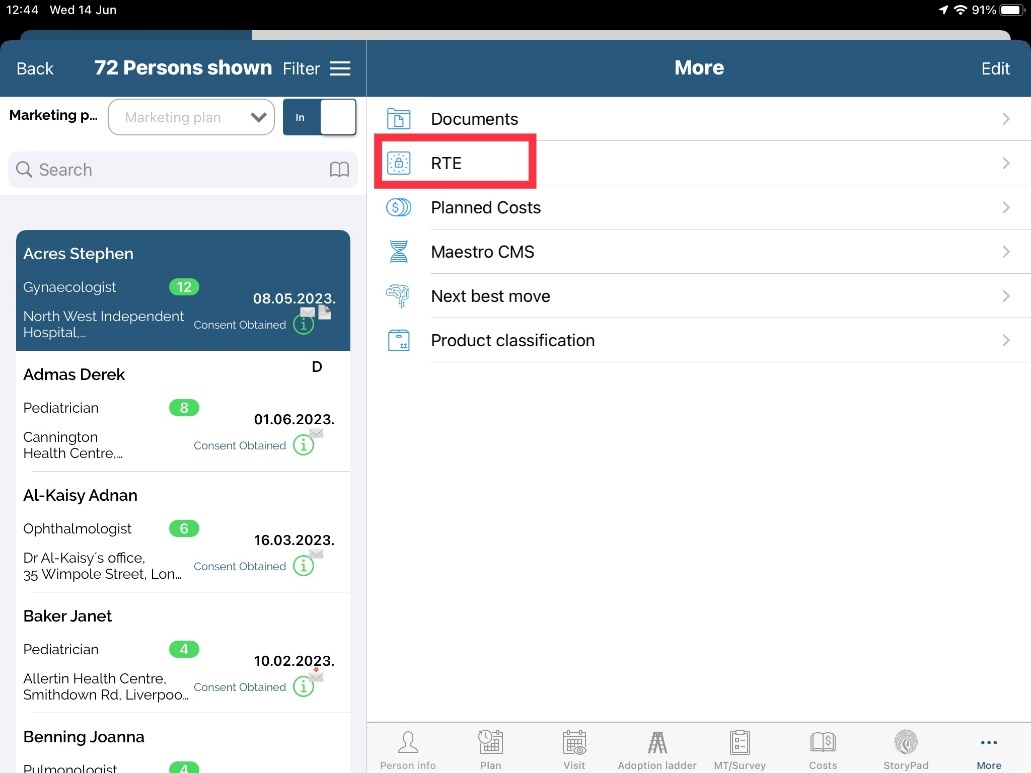Tap the envelope icon for Admas Derek

pos(316,433)
